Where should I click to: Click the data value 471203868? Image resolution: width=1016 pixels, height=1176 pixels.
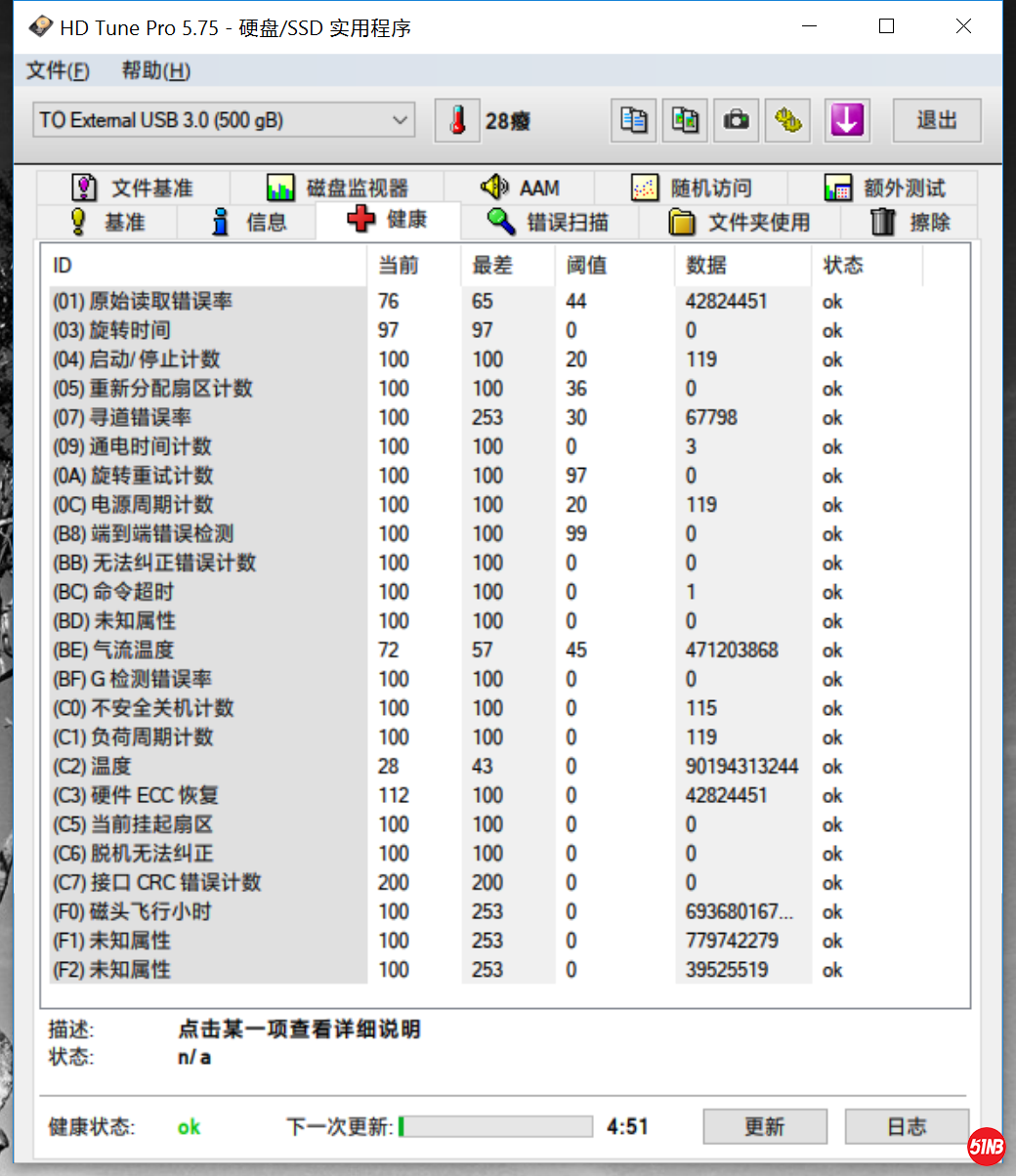(732, 650)
